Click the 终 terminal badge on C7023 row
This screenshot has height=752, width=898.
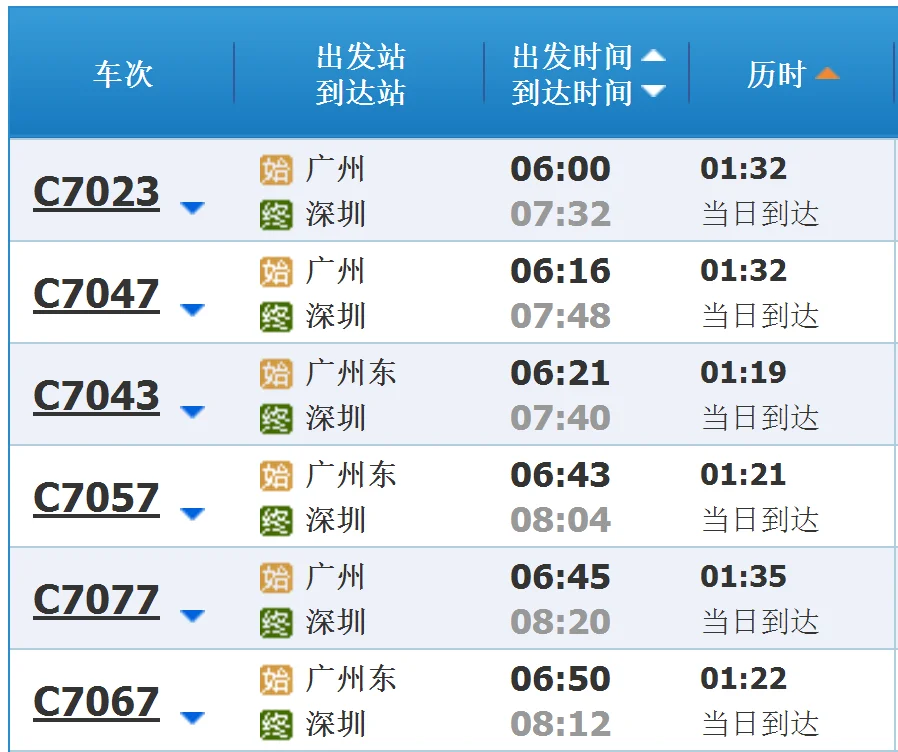click(275, 213)
